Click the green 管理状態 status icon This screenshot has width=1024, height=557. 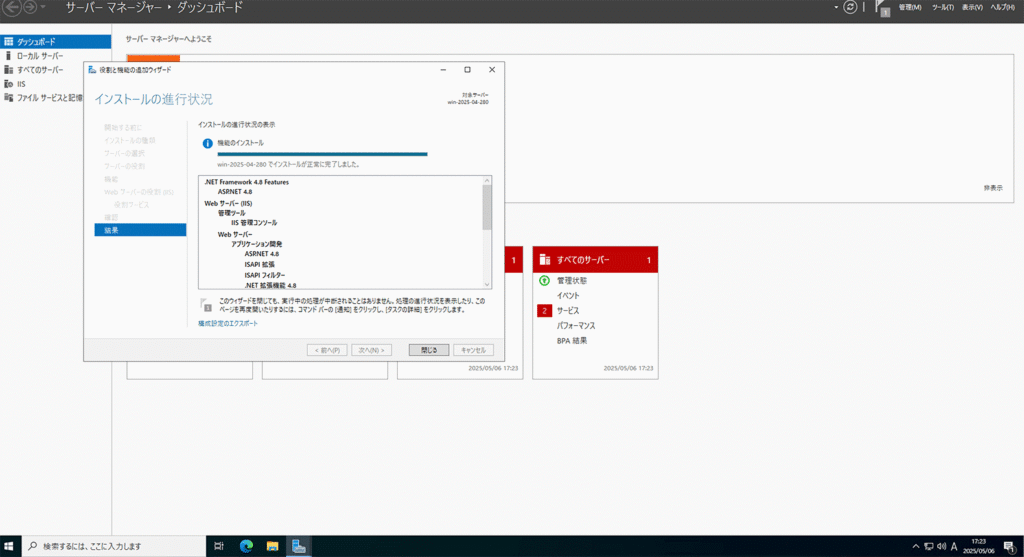coord(544,281)
